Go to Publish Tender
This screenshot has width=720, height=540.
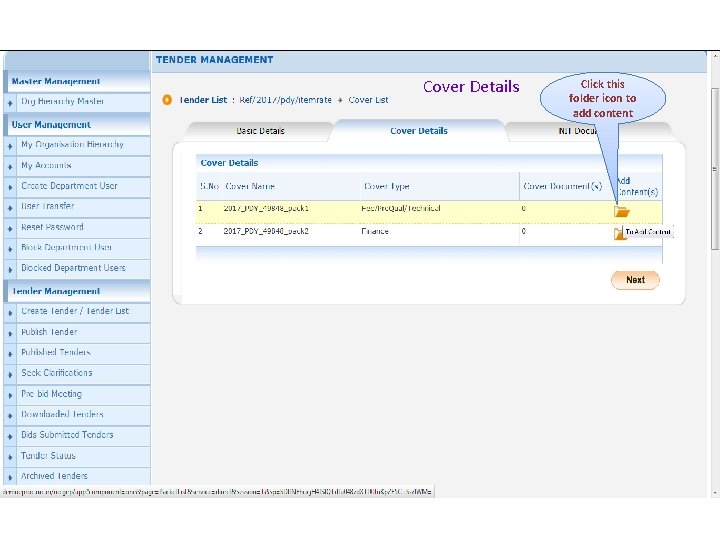pos(49,332)
